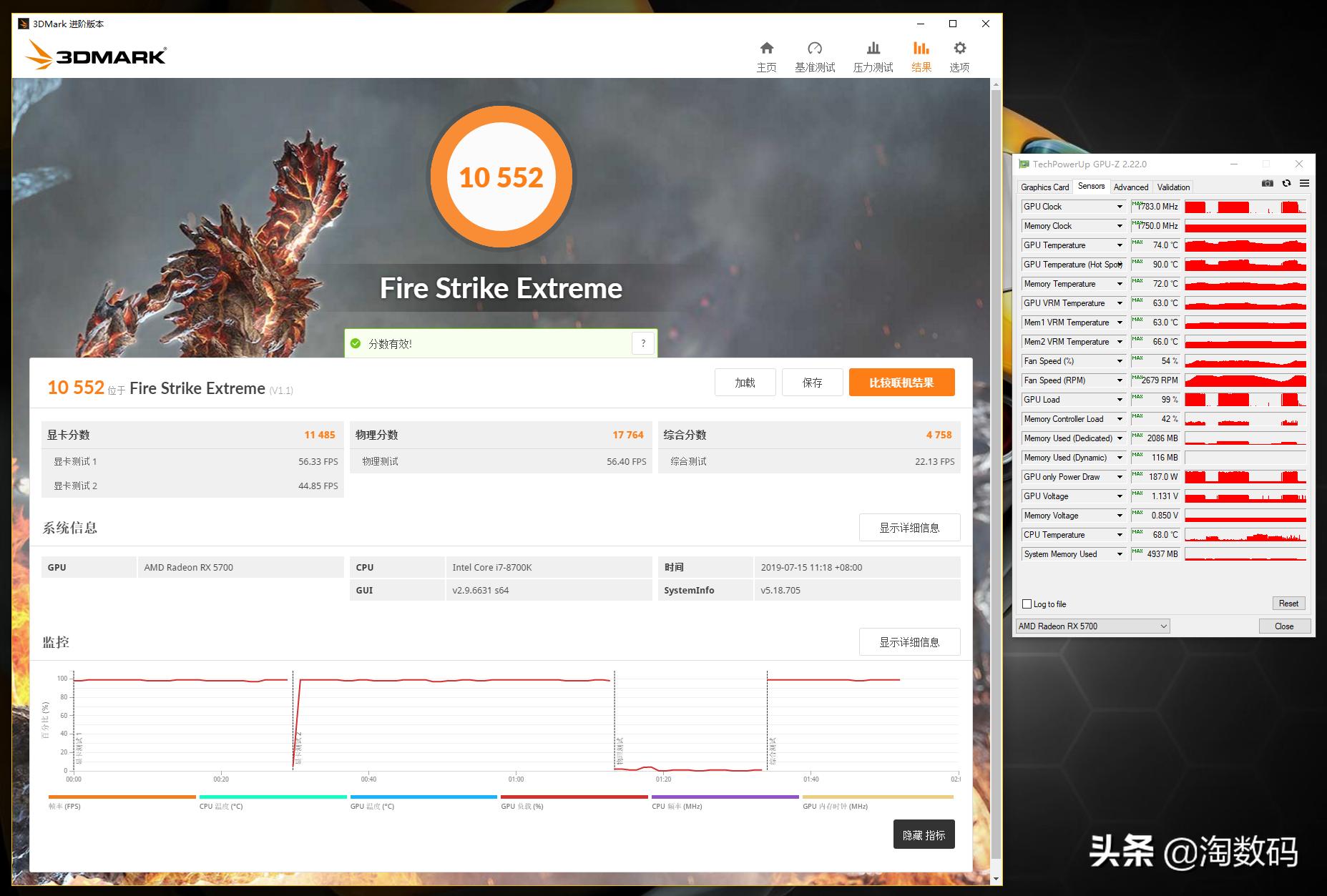
Task: Click the 显卡测试 1 result 56.33 FPS
Action: click(318, 462)
